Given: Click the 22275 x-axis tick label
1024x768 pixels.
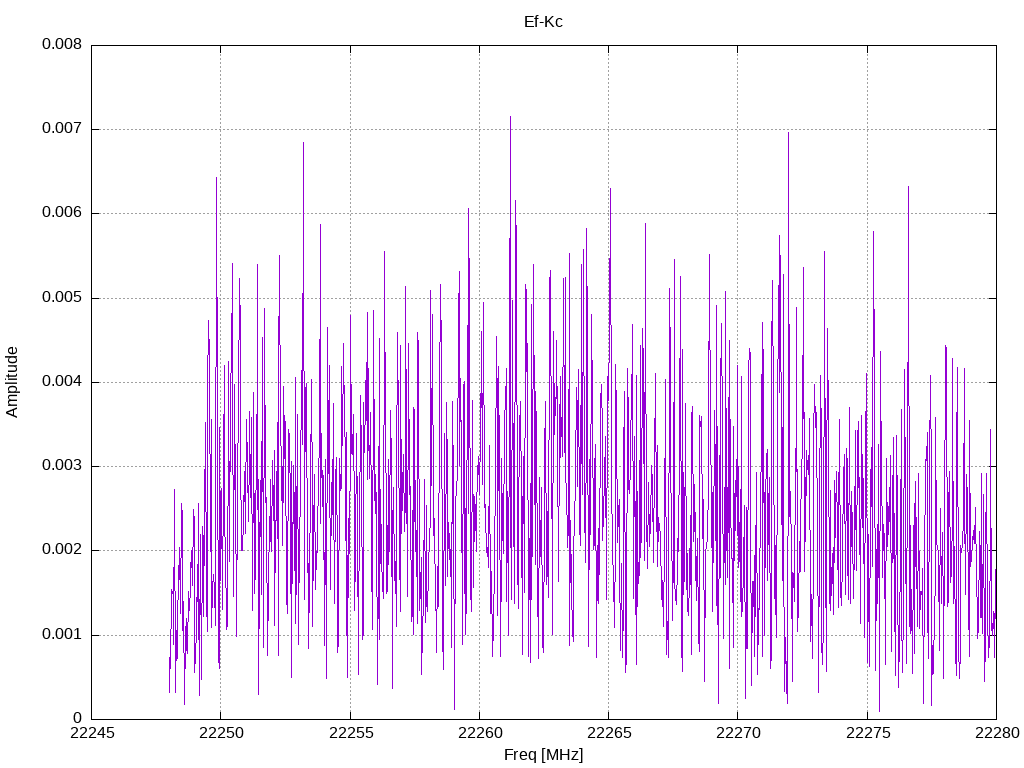Looking at the screenshot, I should click(x=868, y=733).
